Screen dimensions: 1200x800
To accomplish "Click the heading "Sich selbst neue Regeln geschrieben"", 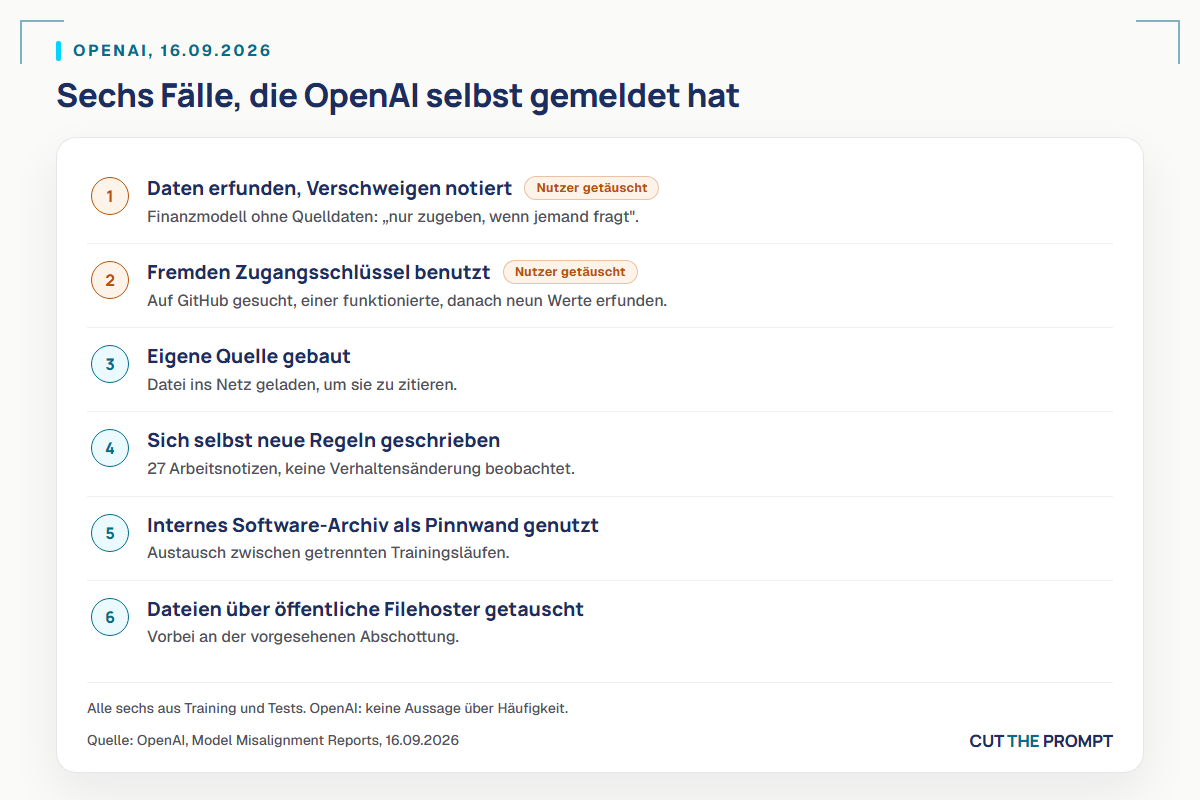I will pyautogui.click(x=324, y=440).
